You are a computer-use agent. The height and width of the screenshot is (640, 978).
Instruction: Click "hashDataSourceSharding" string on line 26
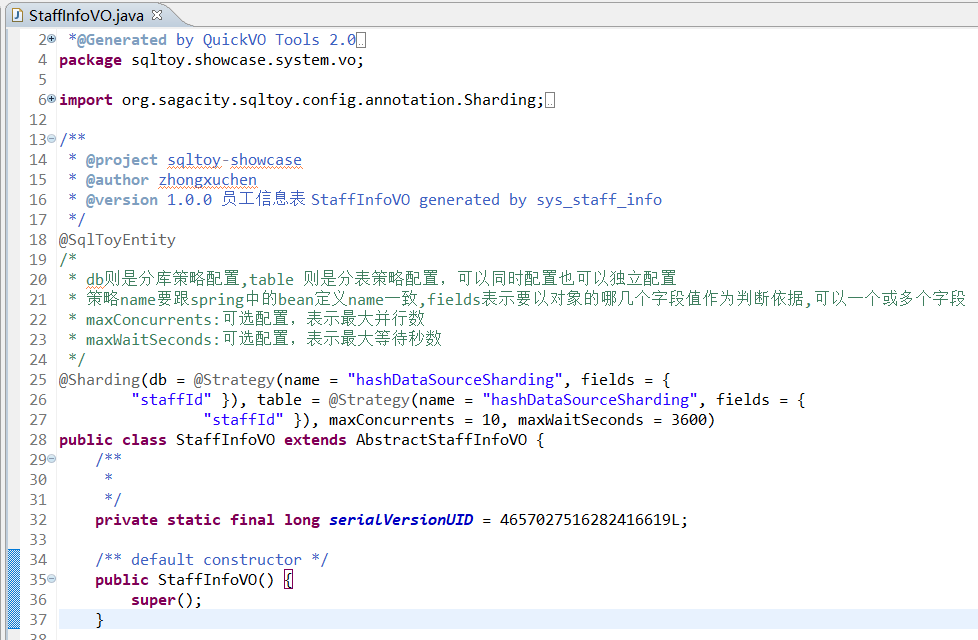tap(589, 400)
